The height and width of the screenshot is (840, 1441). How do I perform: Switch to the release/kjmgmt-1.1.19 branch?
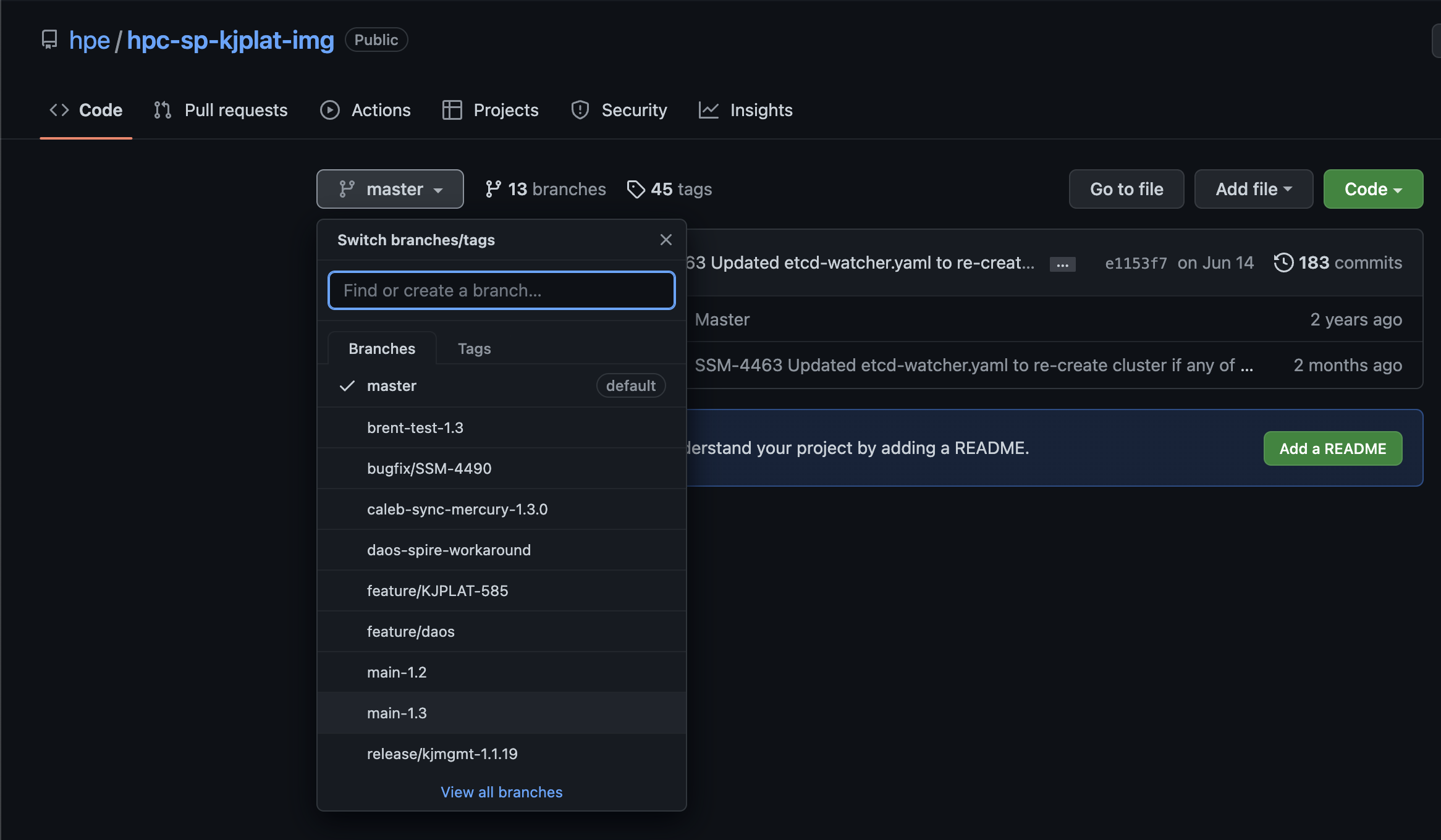[x=502, y=754]
